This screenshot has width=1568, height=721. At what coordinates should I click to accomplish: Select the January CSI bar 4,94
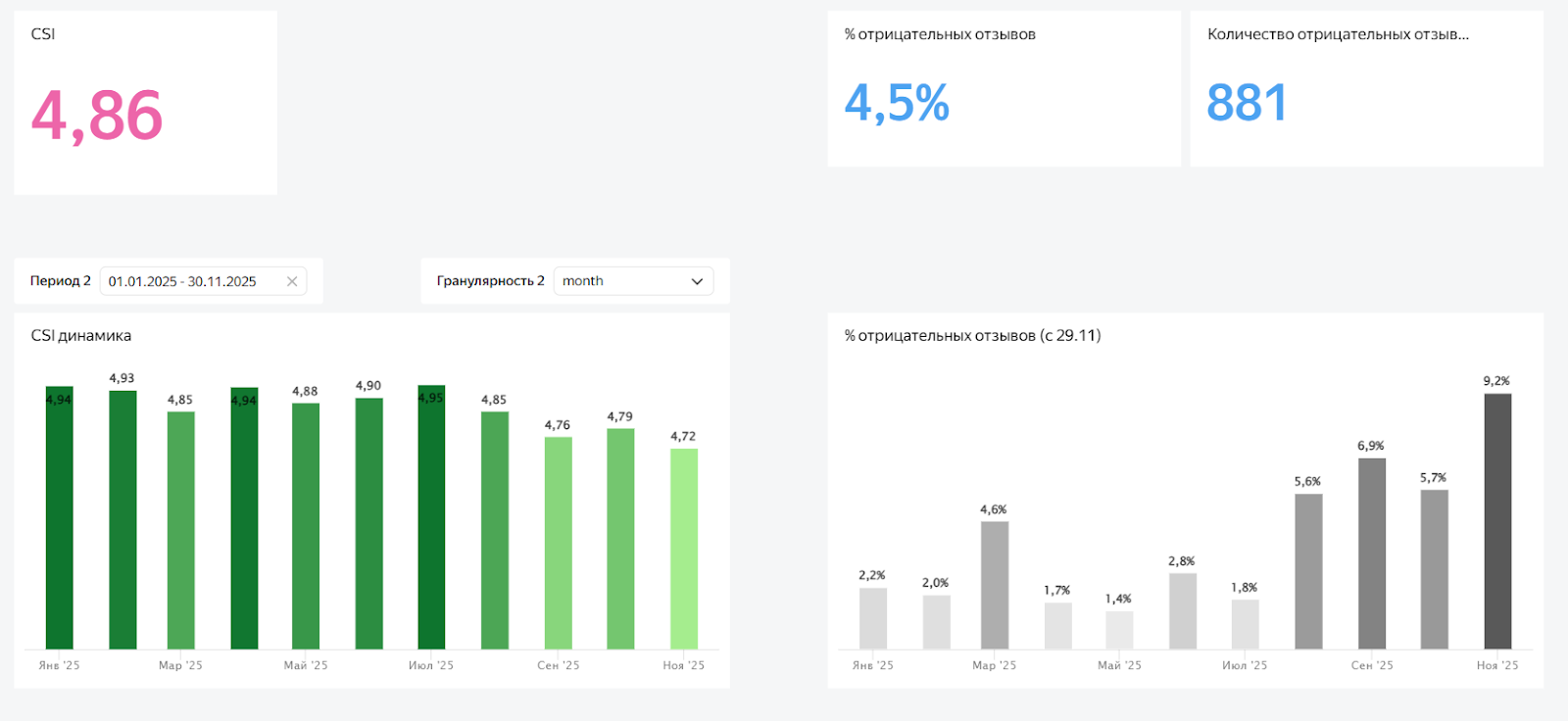(60, 519)
